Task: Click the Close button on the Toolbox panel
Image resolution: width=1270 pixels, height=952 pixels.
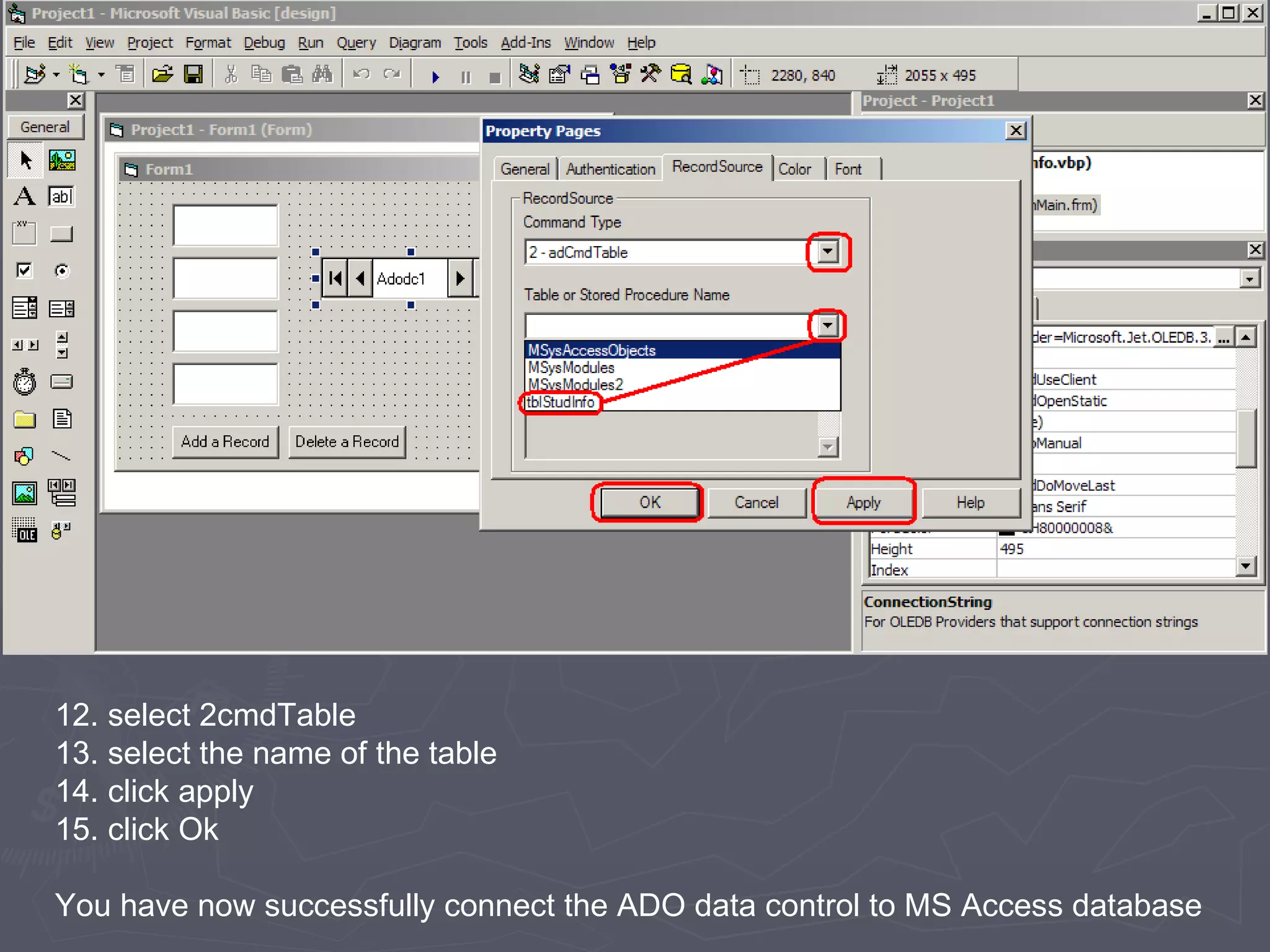Action: click(x=76, y=100)
